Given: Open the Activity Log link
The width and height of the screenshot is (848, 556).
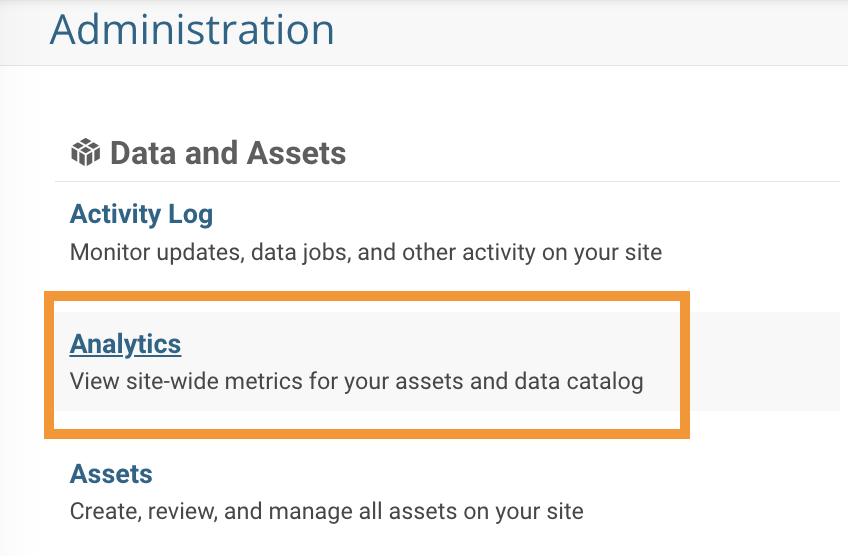Looking at the screenshot, I should click(141, 214).
